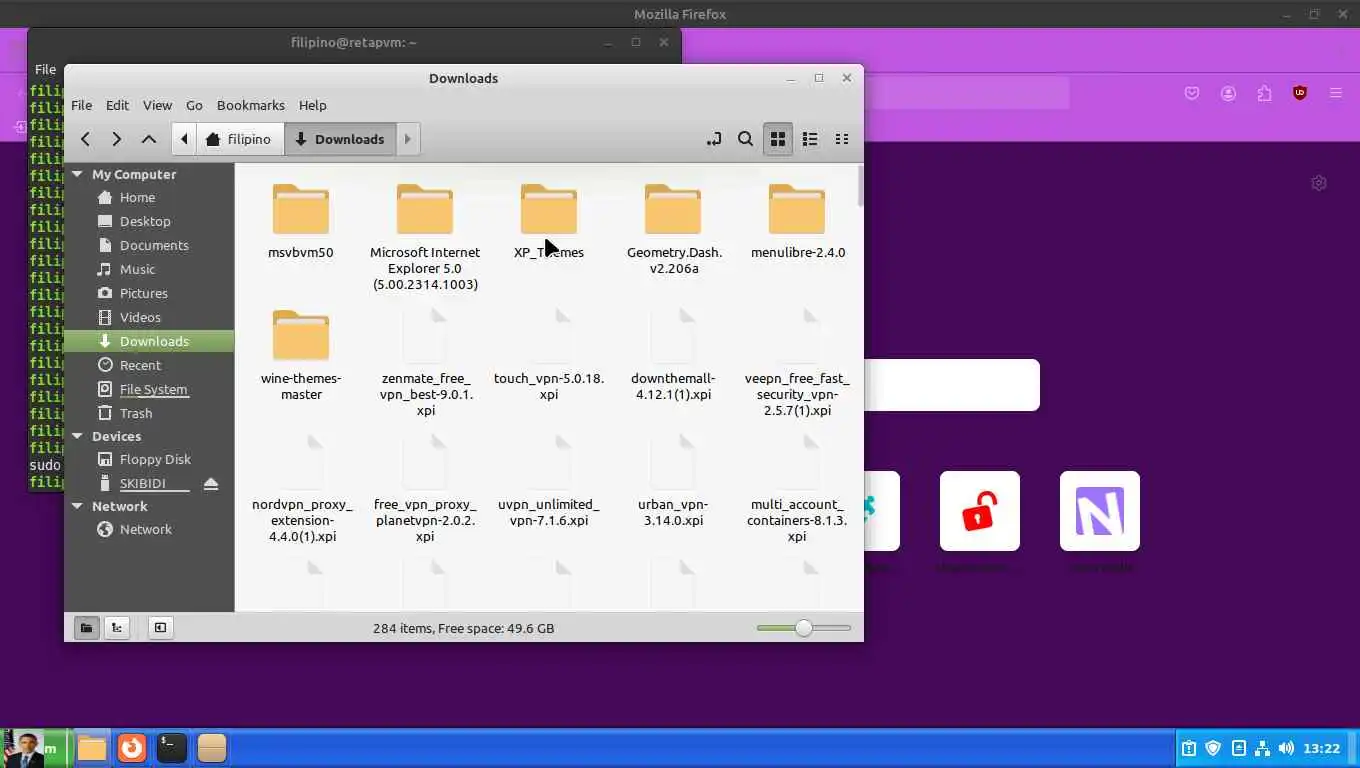Select Geometry.Dash.v2.206a folder
The height and width of the screenshot is (768, 1360).
[x=673, y=229]
